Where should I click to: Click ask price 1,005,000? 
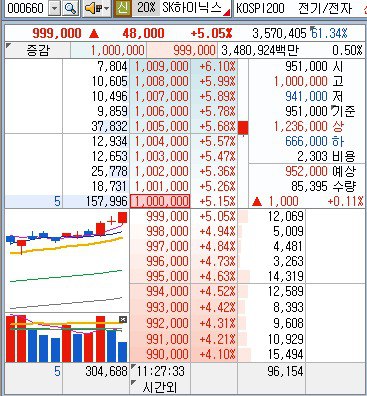click(161, 126)
